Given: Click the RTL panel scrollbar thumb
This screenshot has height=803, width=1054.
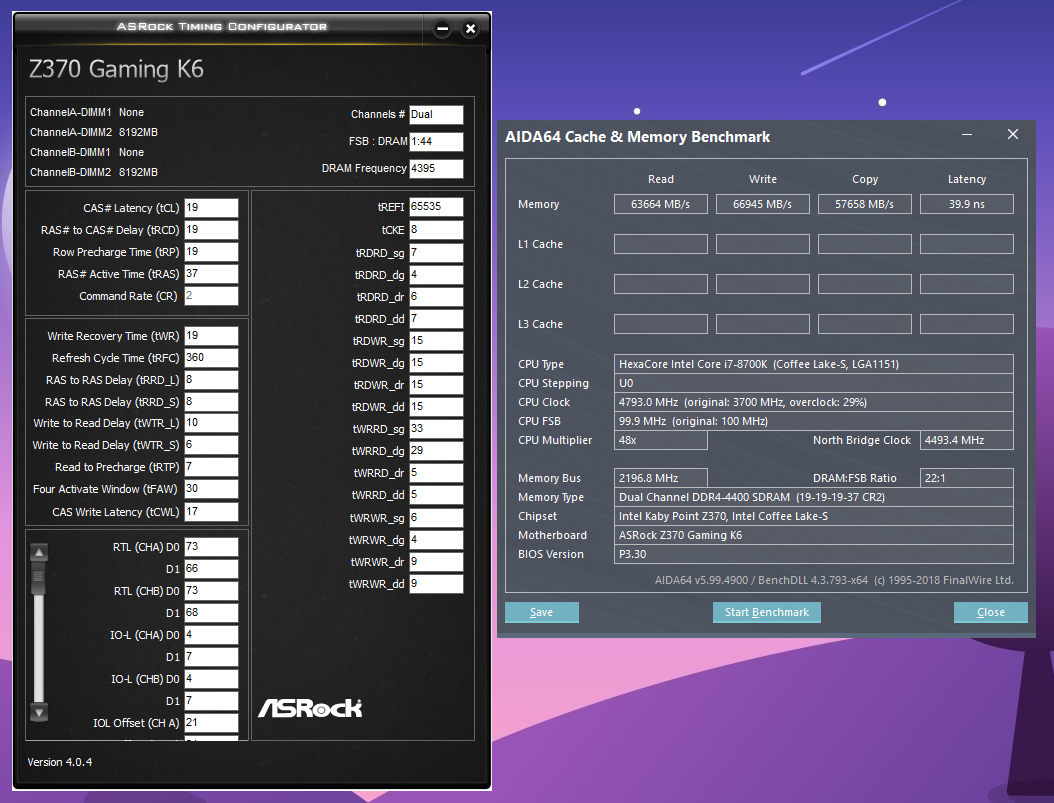Looking at the screenshot, I should point(39,578).
